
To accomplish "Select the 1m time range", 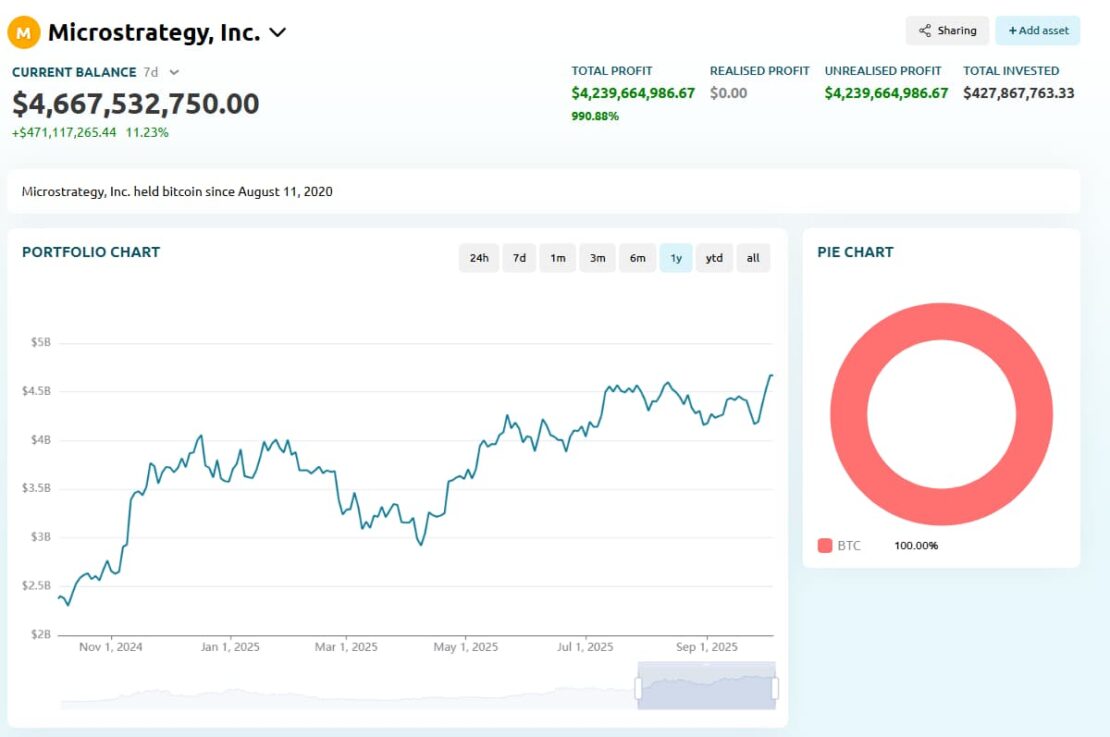I will pyautogui.click(x=557, y=258).
